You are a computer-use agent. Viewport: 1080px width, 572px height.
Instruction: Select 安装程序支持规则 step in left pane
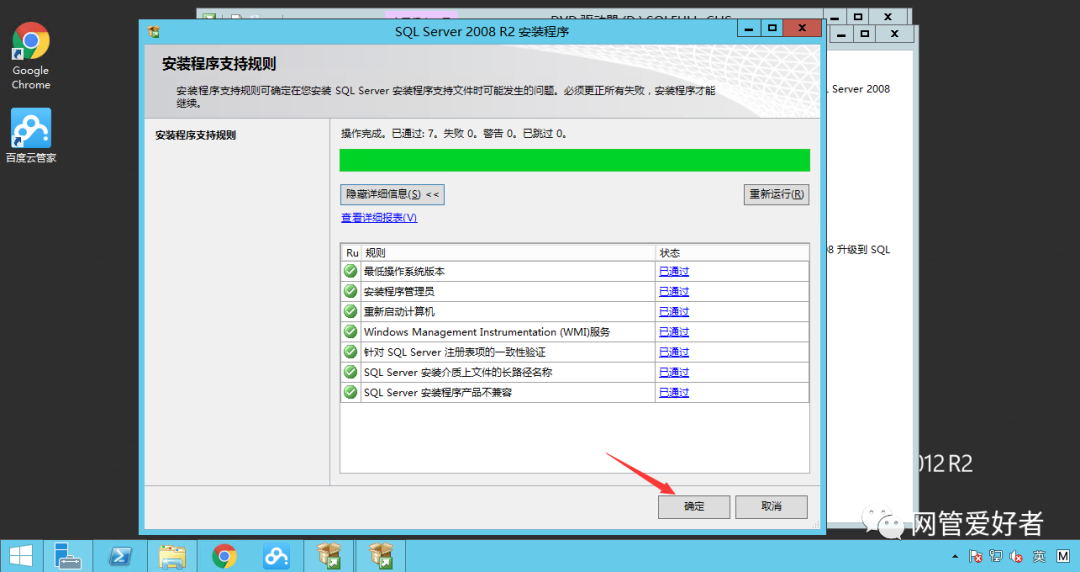pos(196,135)
